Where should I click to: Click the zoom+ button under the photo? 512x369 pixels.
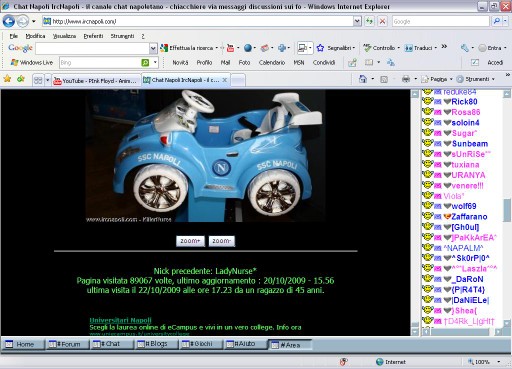(x=190, y=241)
